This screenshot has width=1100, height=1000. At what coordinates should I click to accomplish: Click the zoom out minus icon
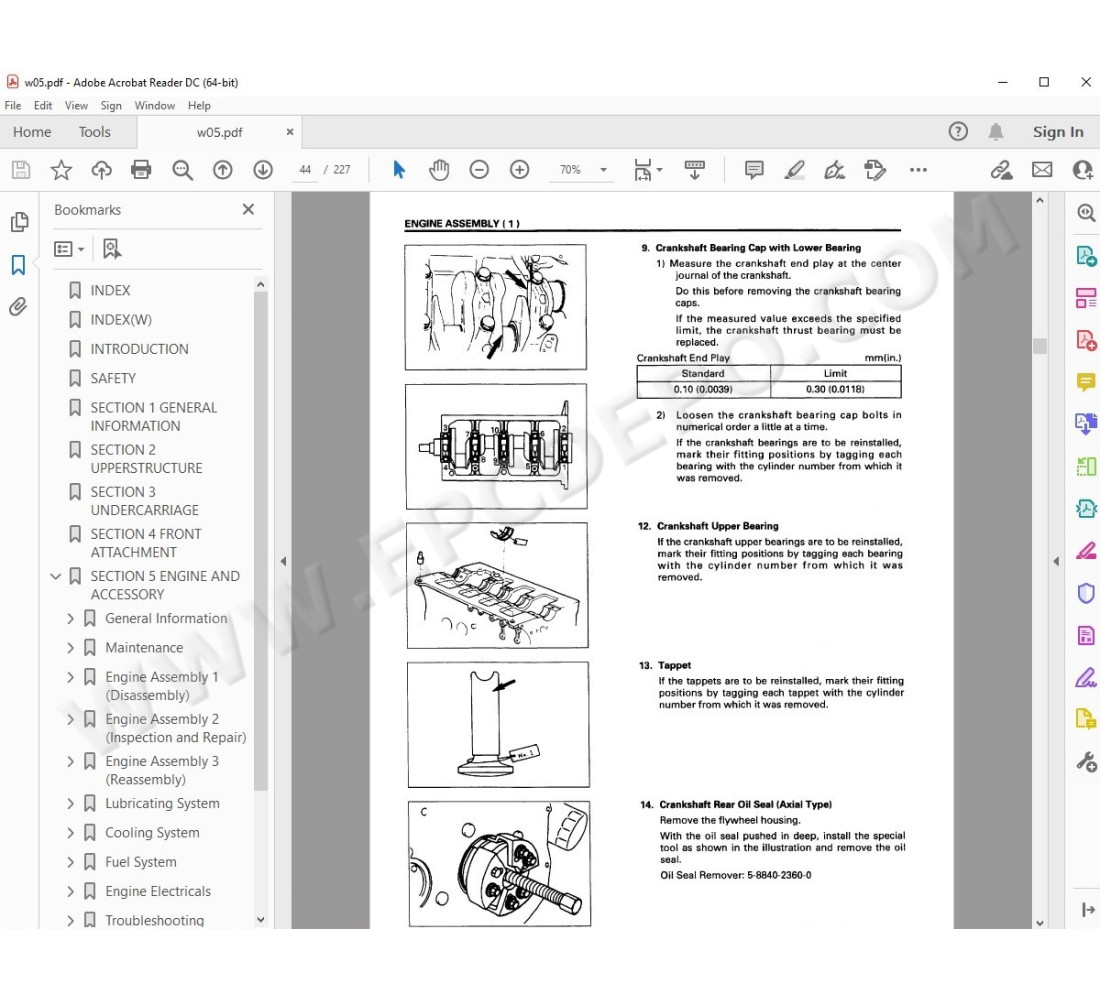point(479,170)
